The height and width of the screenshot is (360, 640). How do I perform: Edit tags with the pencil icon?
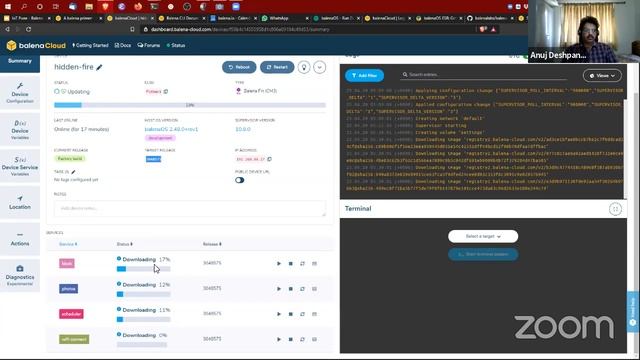tap(73, 172)
